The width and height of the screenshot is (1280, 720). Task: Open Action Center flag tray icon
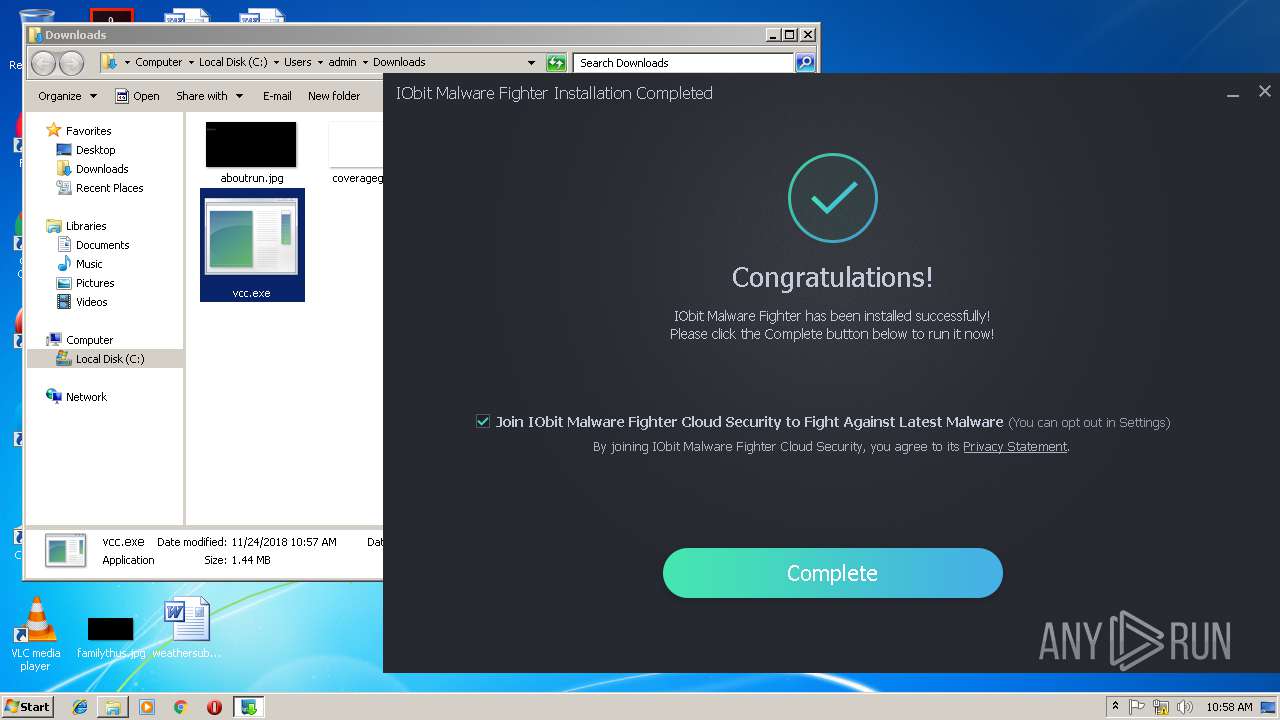1138,707
